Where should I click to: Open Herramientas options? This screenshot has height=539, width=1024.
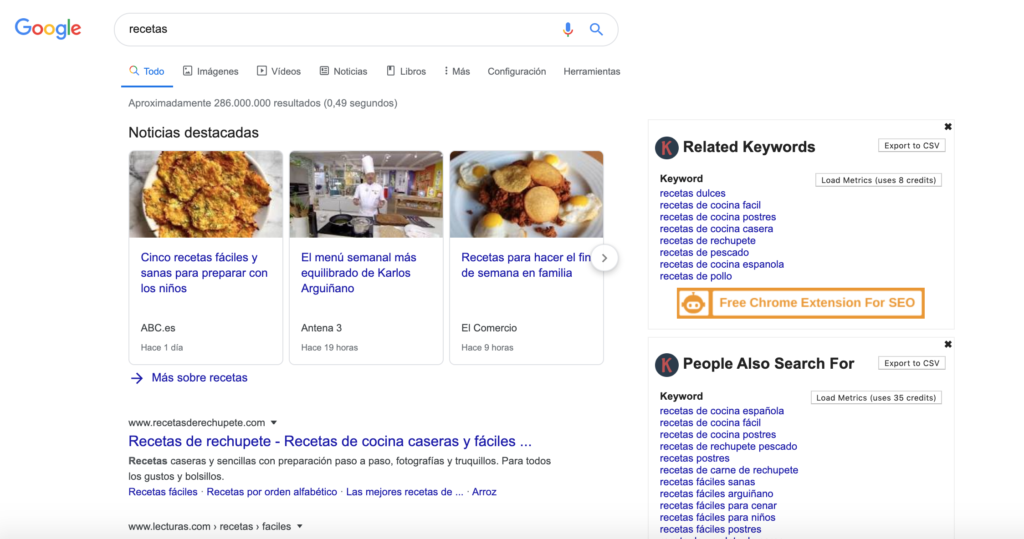pos(592,71)
